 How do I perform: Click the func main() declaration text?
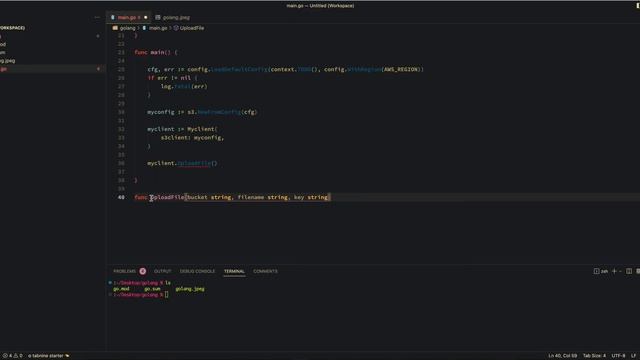156,53
